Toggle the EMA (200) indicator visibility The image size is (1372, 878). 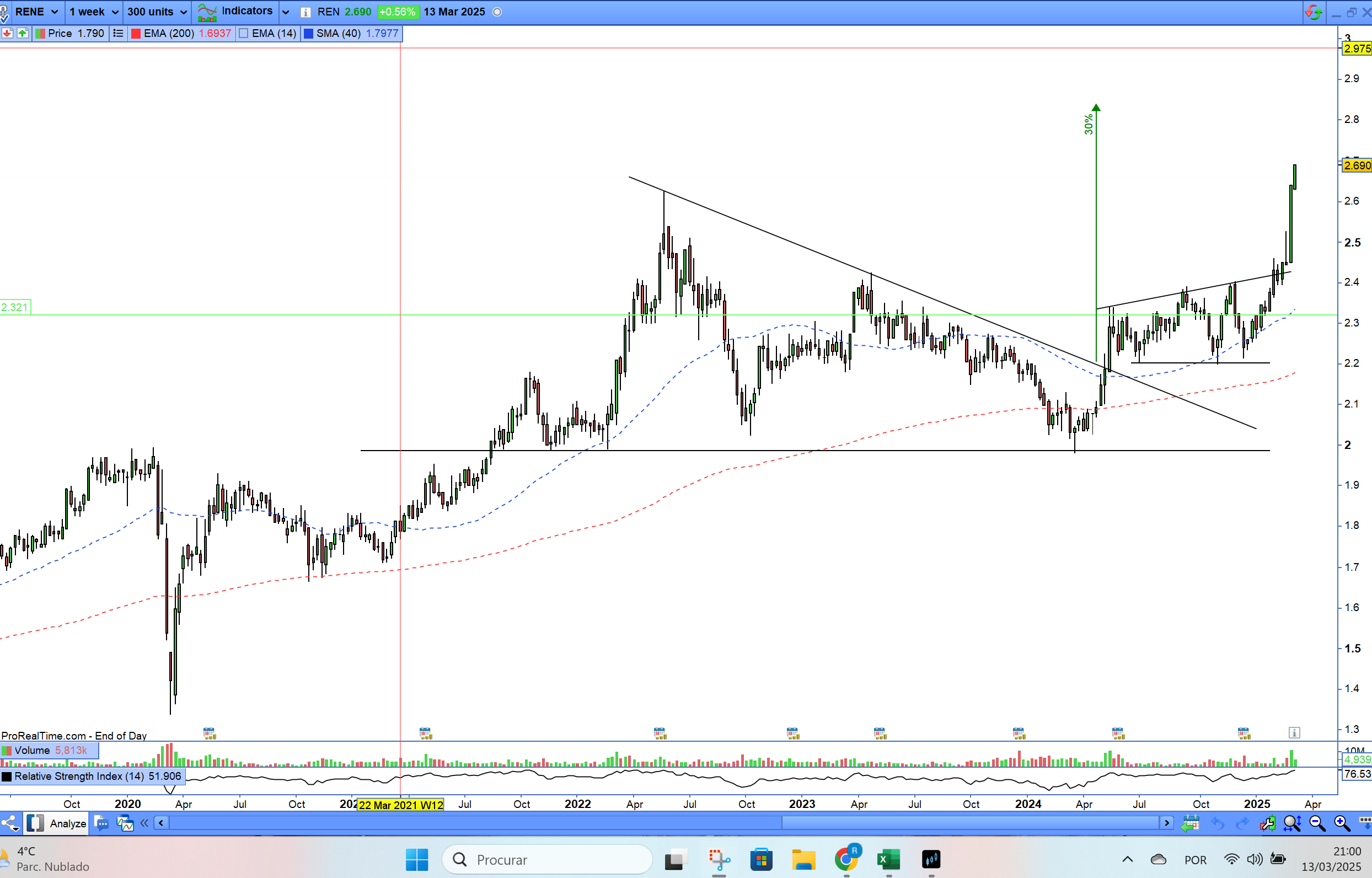(136, 34)
